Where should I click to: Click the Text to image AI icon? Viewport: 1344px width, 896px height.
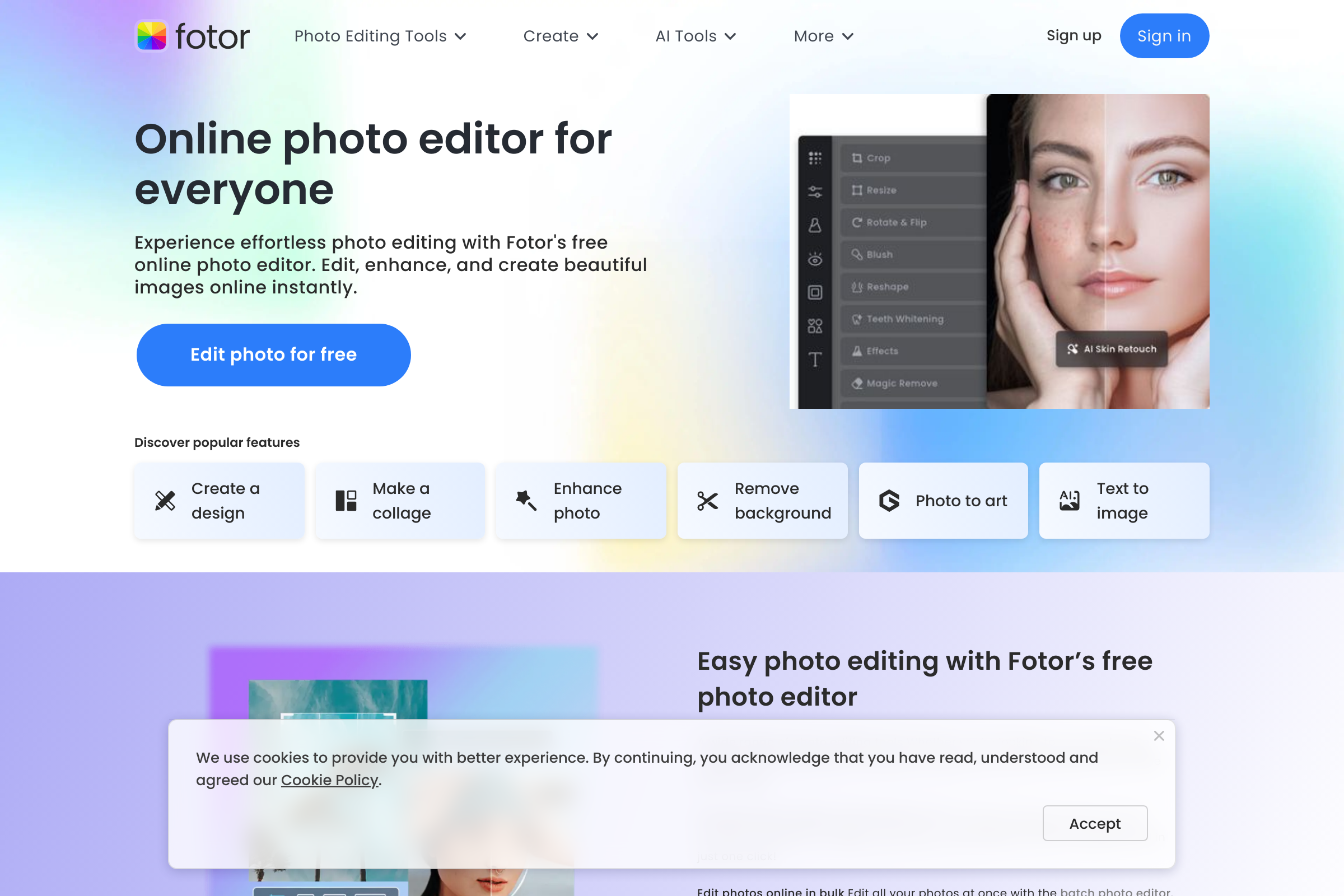pos(1069,501)
